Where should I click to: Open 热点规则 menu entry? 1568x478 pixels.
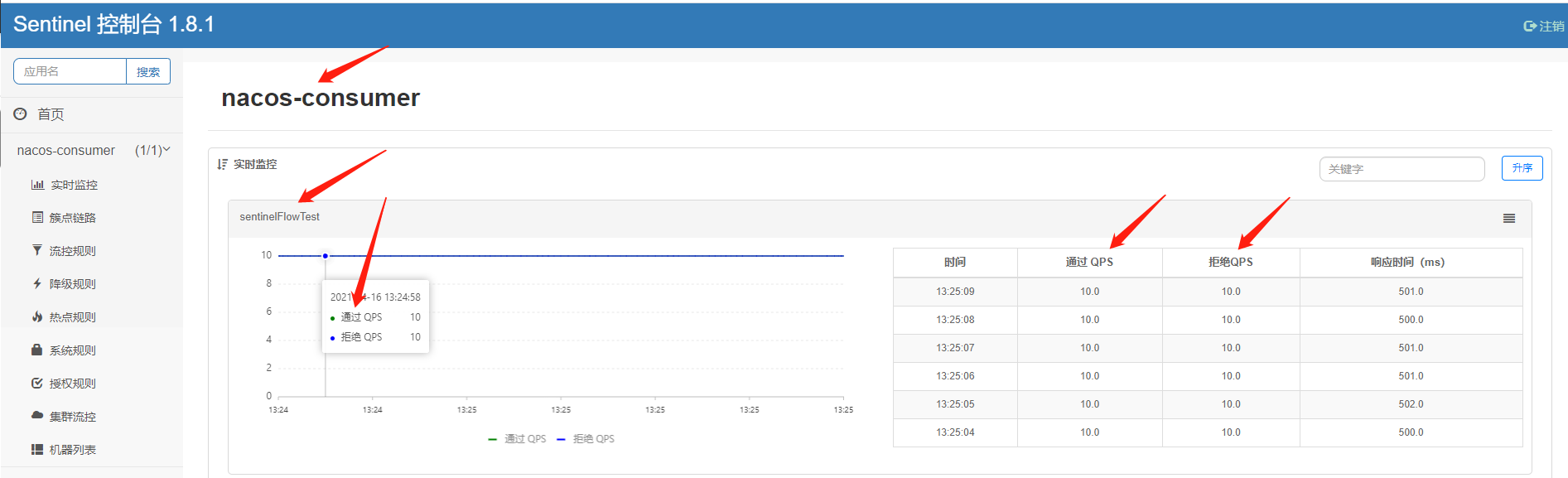click(x=73, y=317)
